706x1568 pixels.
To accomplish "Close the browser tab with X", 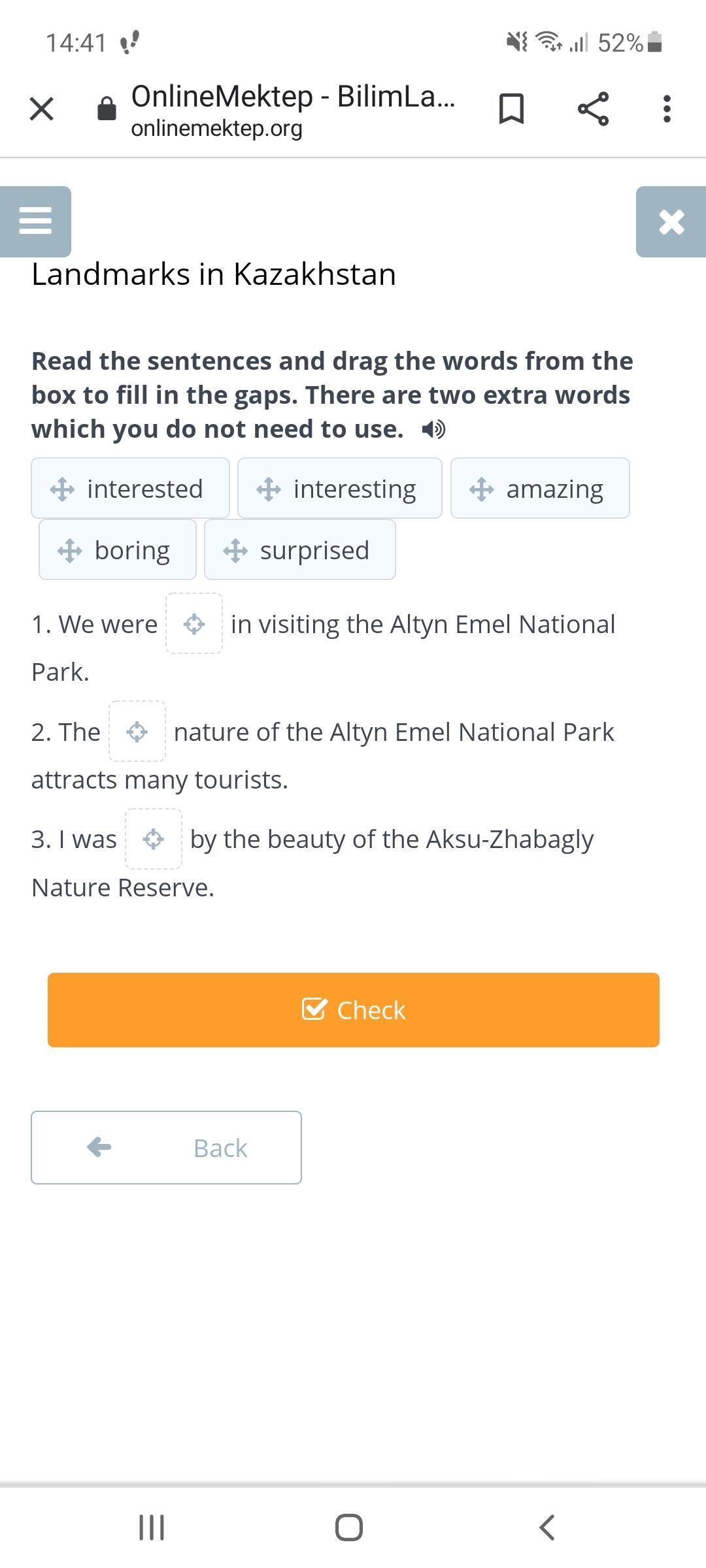I will coord(41,108).
